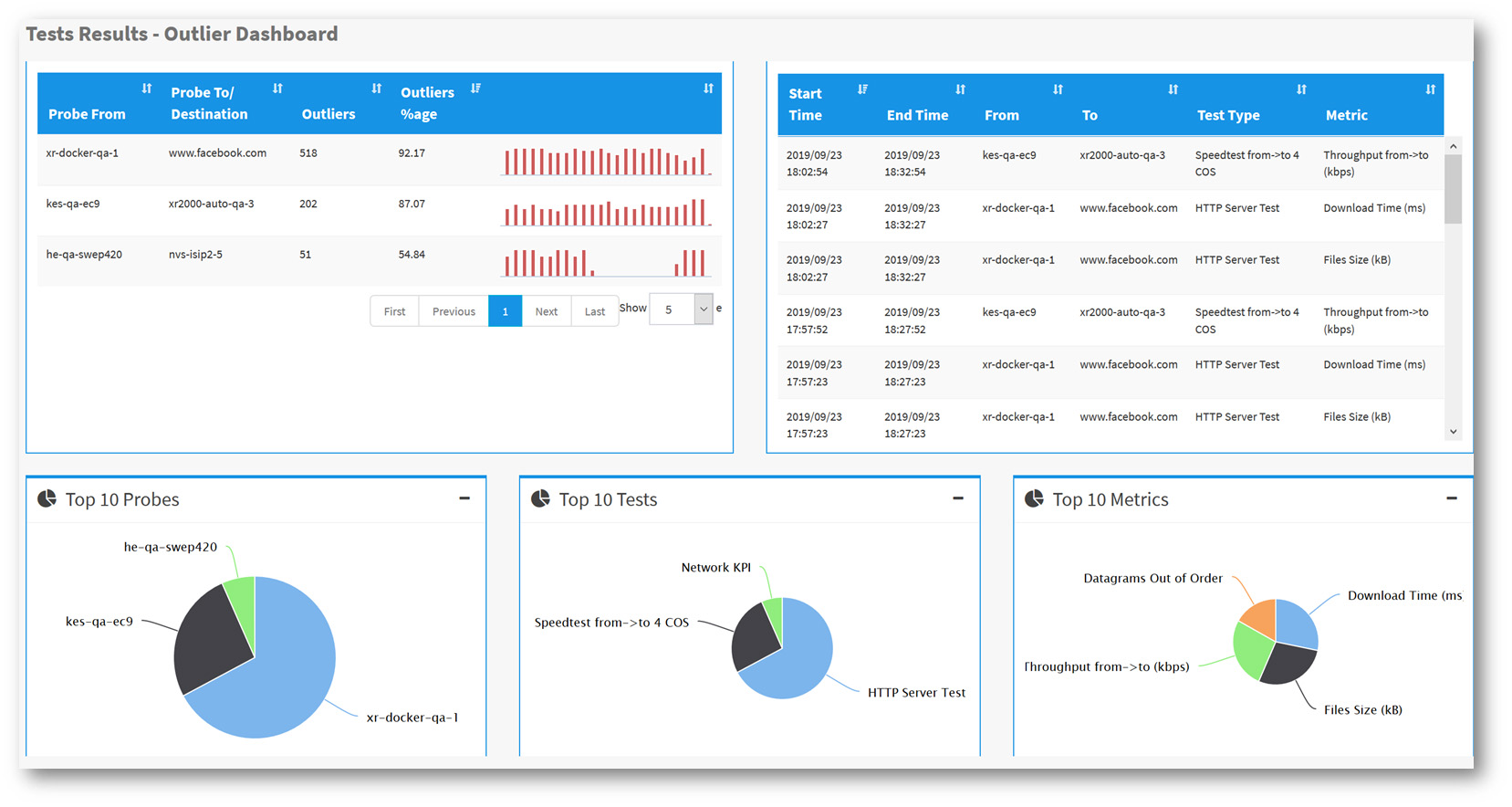Viewport: 1512px width, 807px height.
Task: Select page 1 in pagination
Action: pyautogui.click(x=505, y=311)
